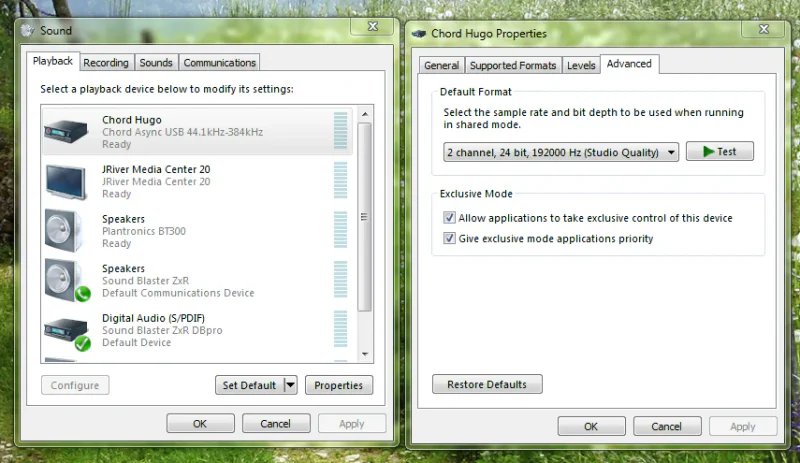Switch to the Recording tab
800x463 pixels.
(106, 63)
